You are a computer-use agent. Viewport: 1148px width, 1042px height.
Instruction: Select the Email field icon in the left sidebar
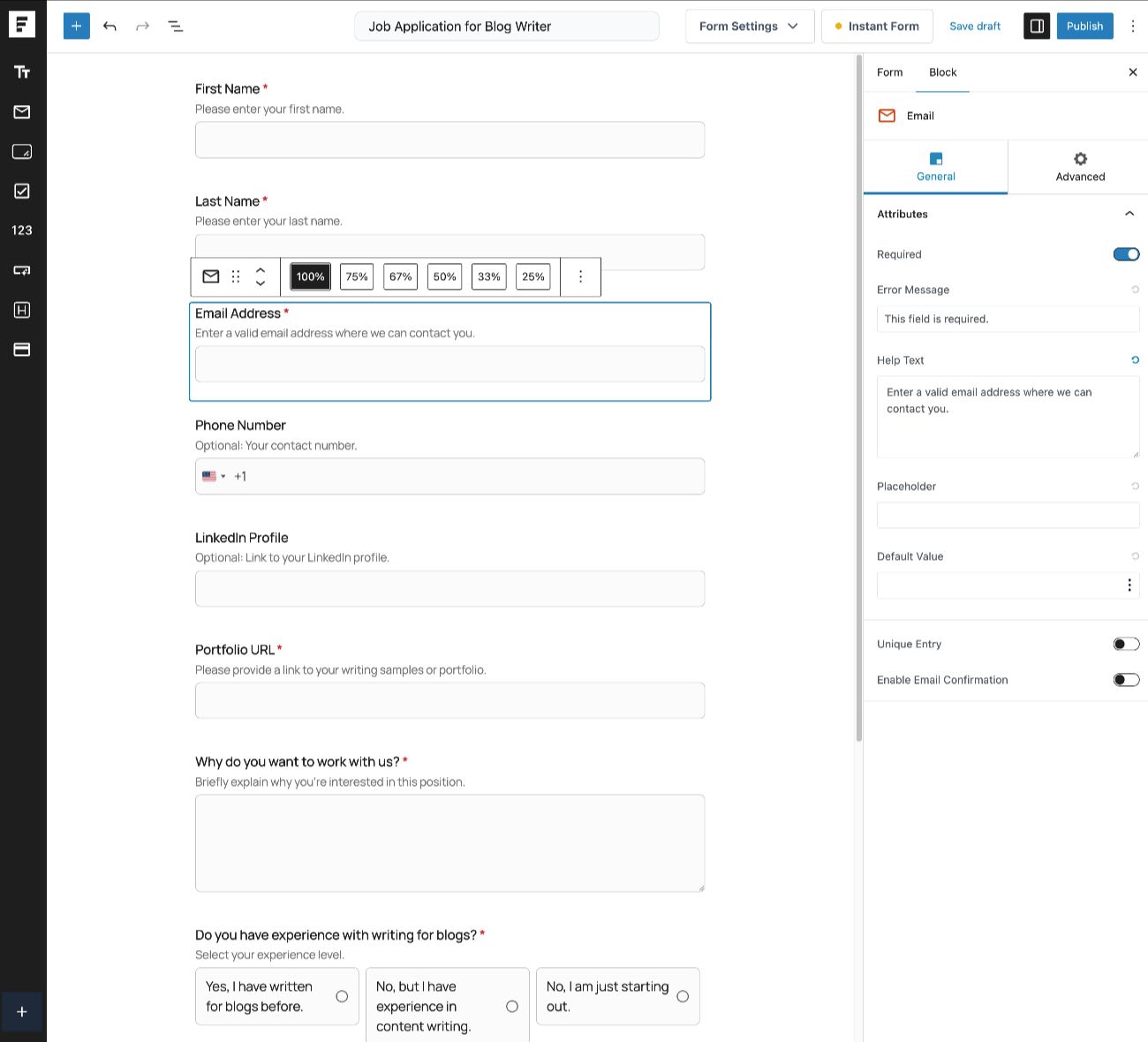[x=22, y=112]
